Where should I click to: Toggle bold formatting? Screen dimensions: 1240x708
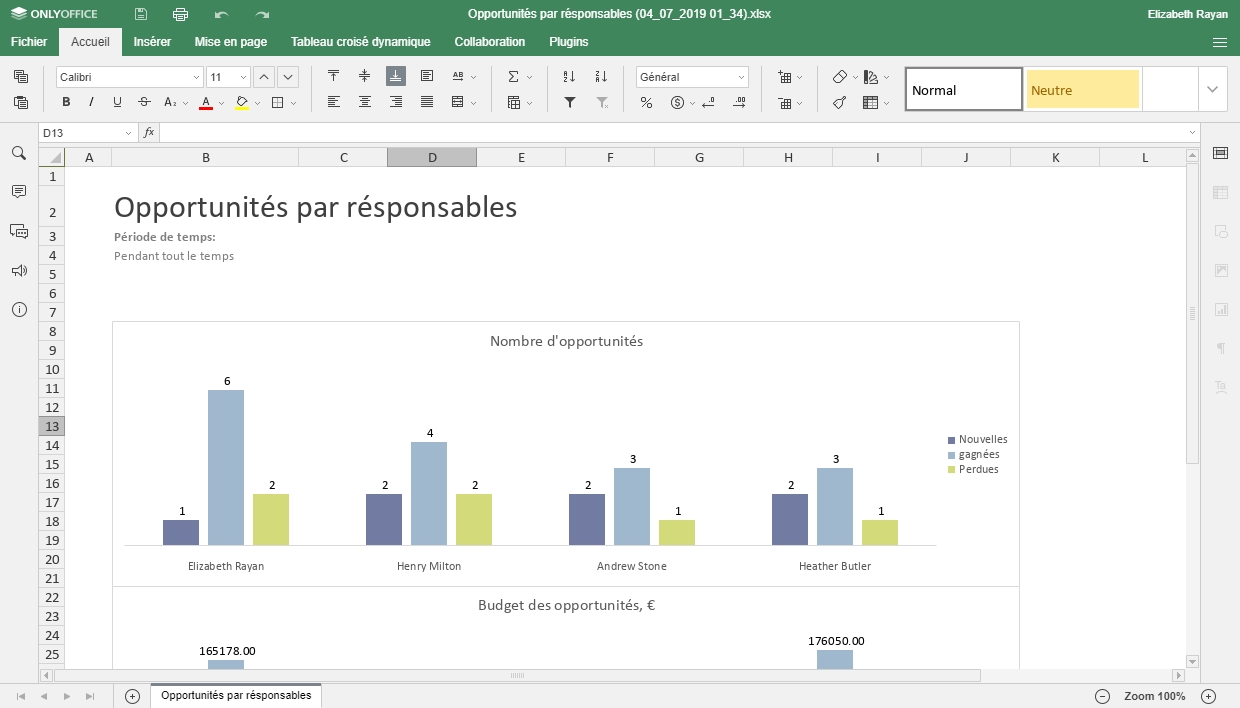(66, 102)
